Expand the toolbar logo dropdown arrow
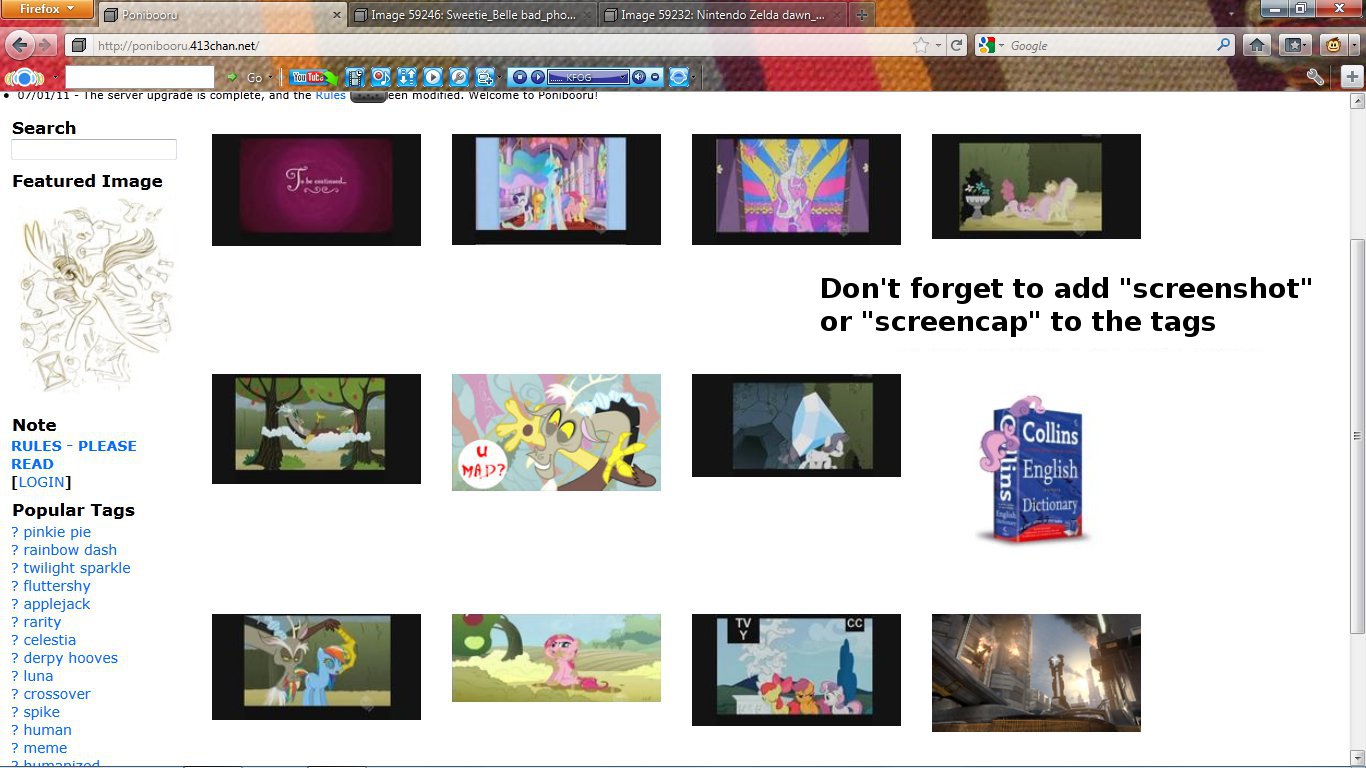 pyautogui.click(x=56, y=77)
